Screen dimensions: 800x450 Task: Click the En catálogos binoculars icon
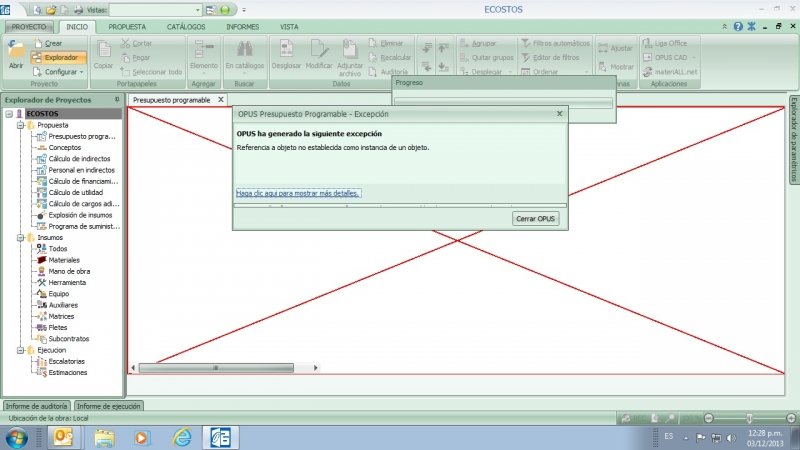(243, 50)
